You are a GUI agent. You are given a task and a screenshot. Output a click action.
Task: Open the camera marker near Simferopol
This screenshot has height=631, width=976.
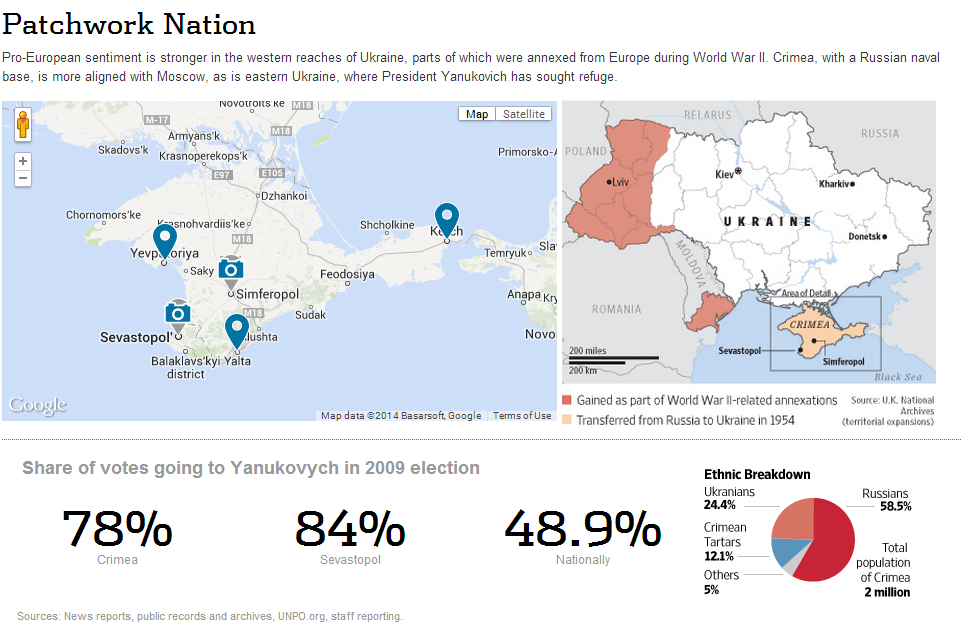(231, 269)
